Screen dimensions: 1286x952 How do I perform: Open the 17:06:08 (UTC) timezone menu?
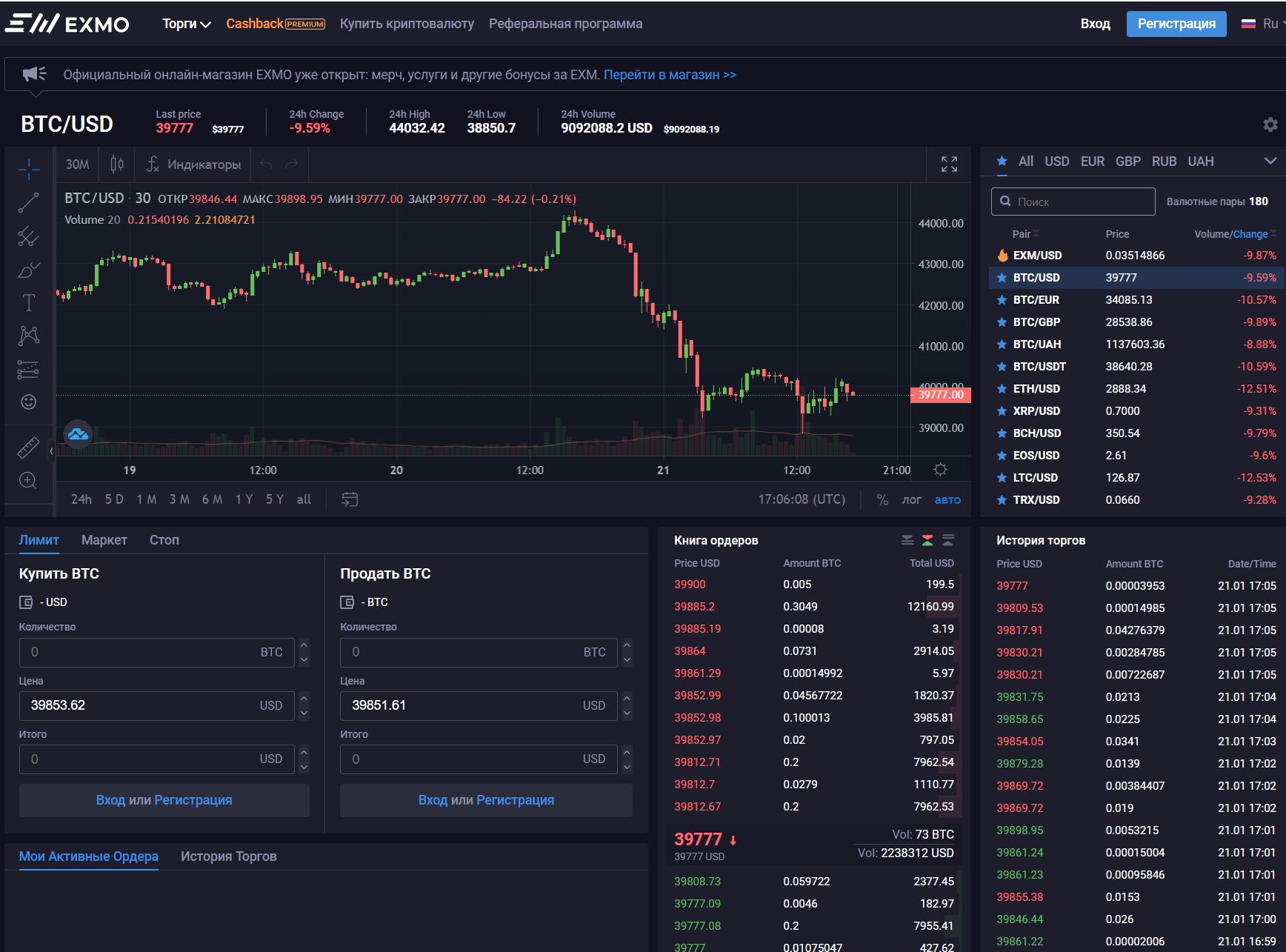point(802,499)
